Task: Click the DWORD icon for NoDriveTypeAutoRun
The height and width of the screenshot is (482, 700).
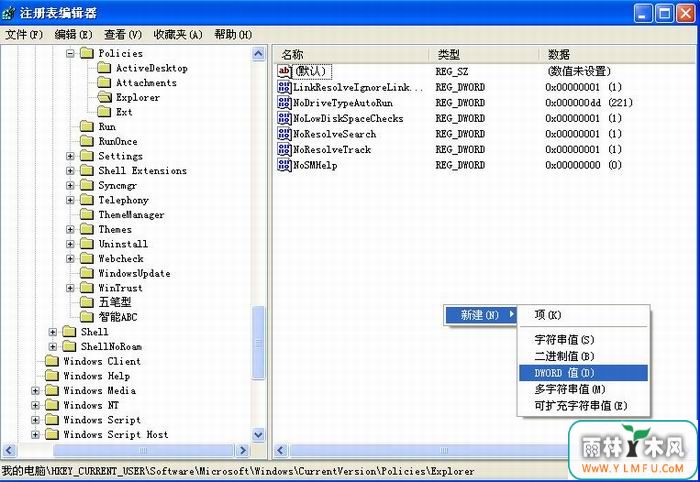Action: pos(284,103)
